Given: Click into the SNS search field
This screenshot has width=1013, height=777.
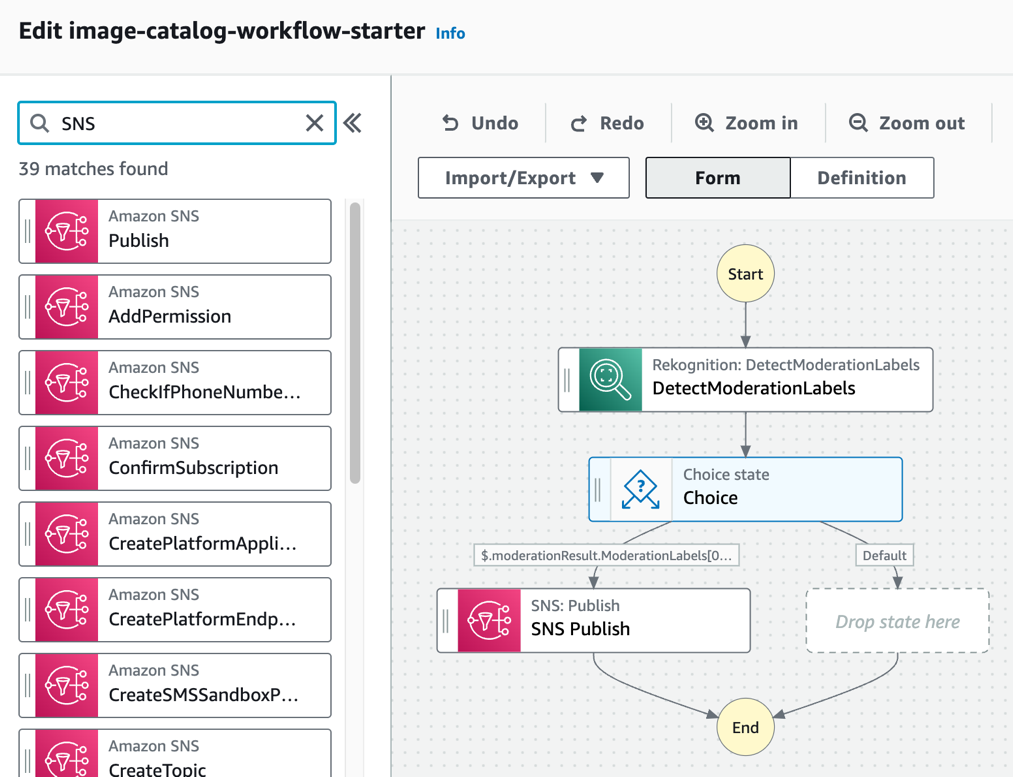Looking at the screenshot, I should pos(177,123).
